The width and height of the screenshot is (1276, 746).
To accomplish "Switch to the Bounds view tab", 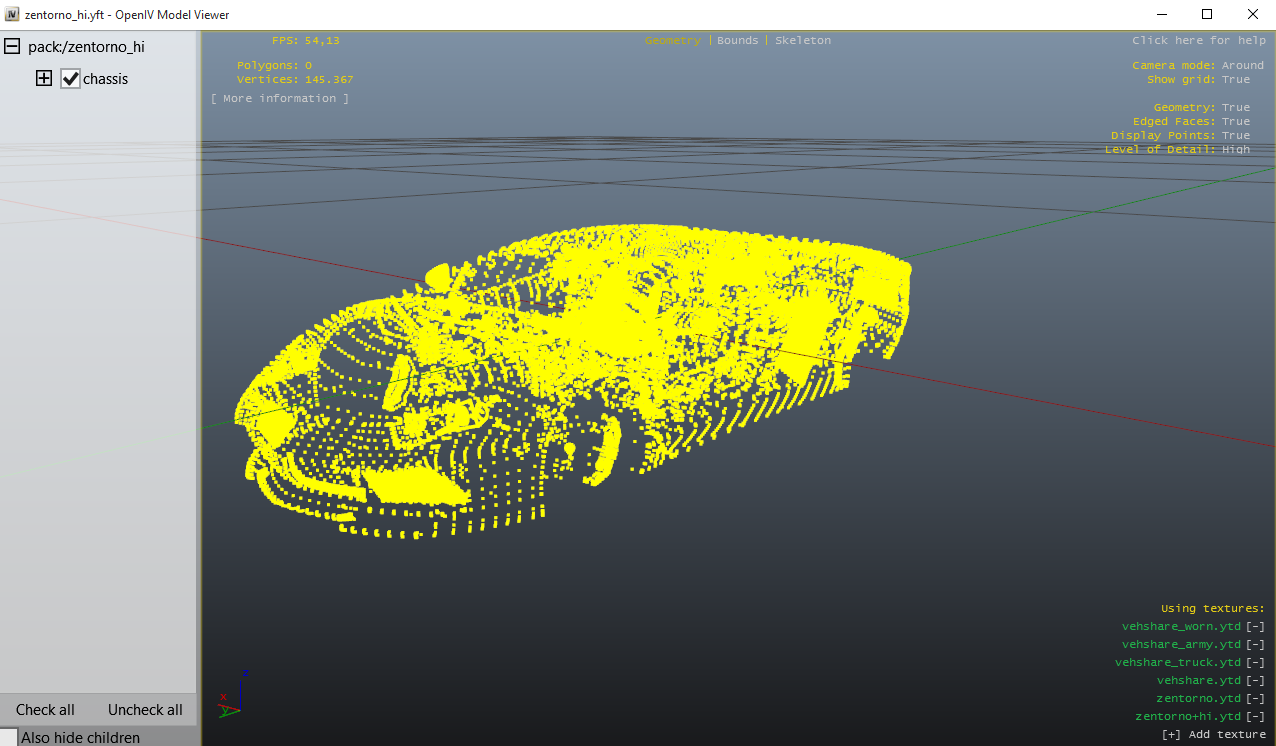I will point(737,40).
